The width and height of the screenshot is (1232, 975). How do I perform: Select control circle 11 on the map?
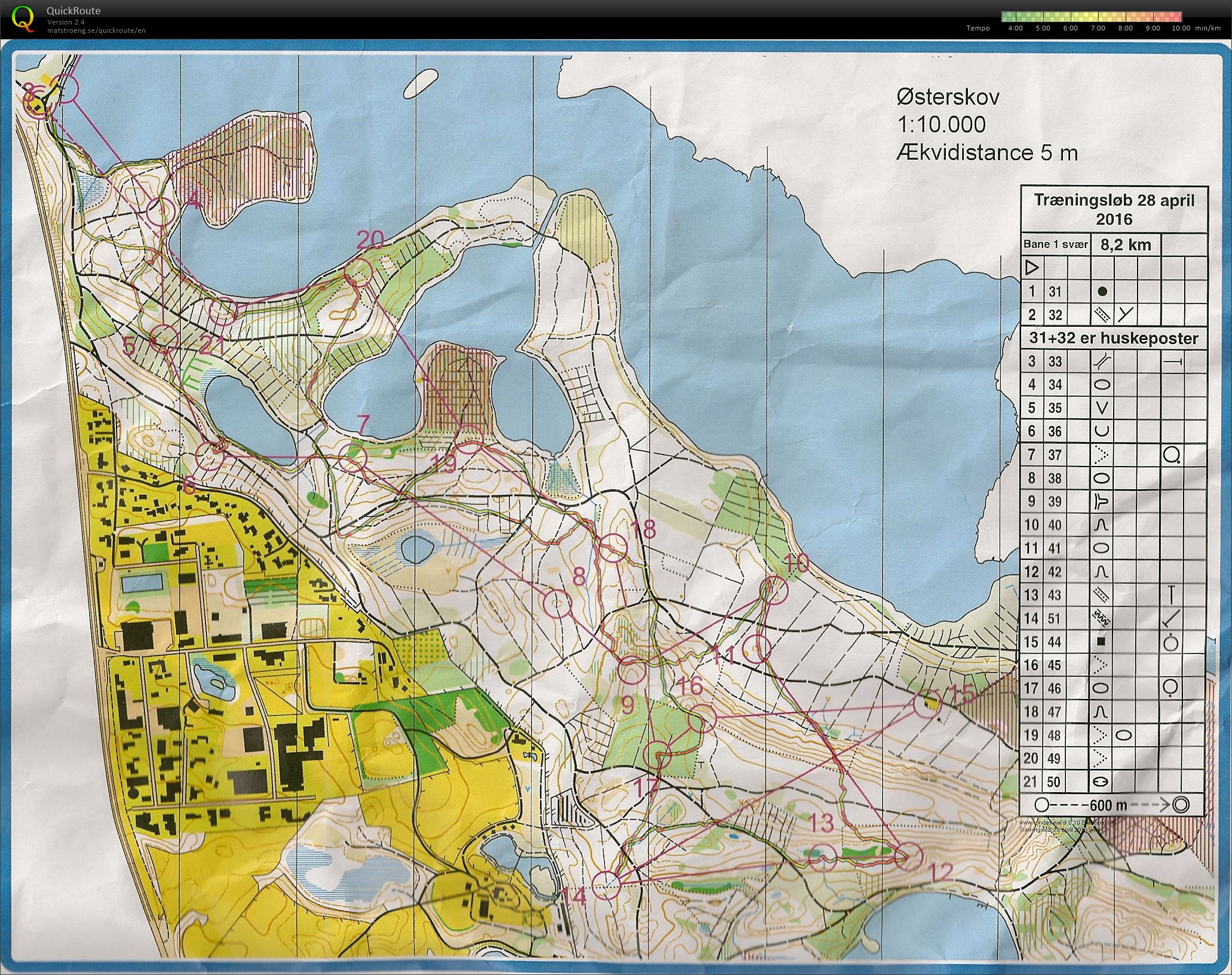pos(756,648)
